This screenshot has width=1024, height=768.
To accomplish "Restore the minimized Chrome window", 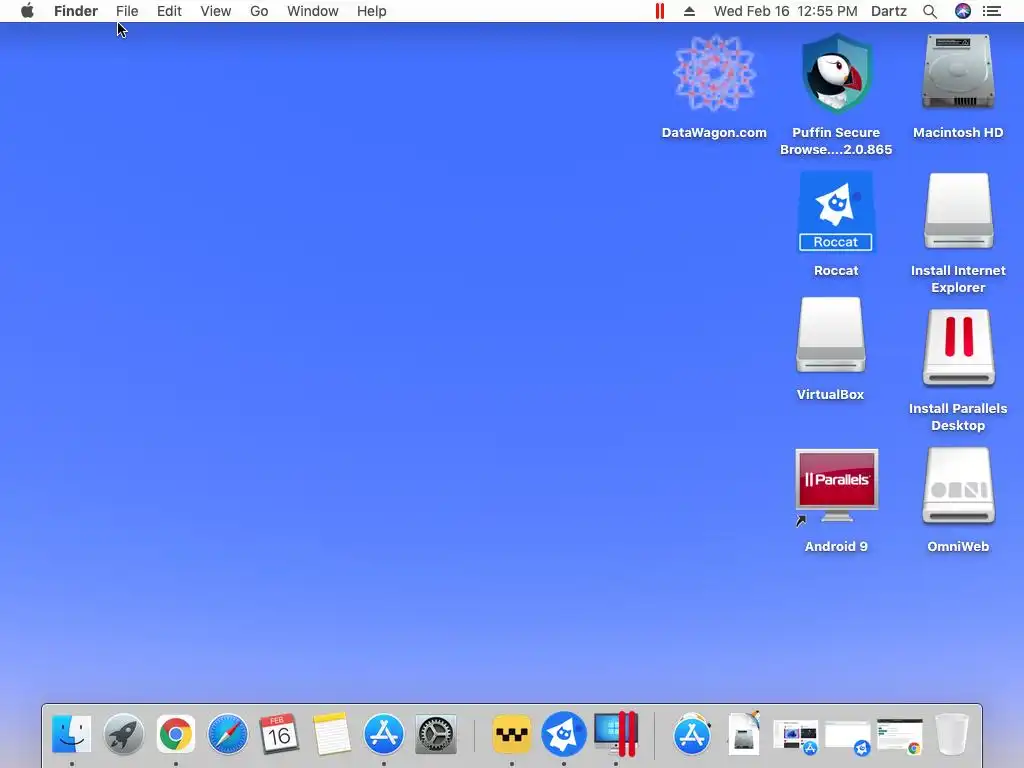I will tap(900, 737).
